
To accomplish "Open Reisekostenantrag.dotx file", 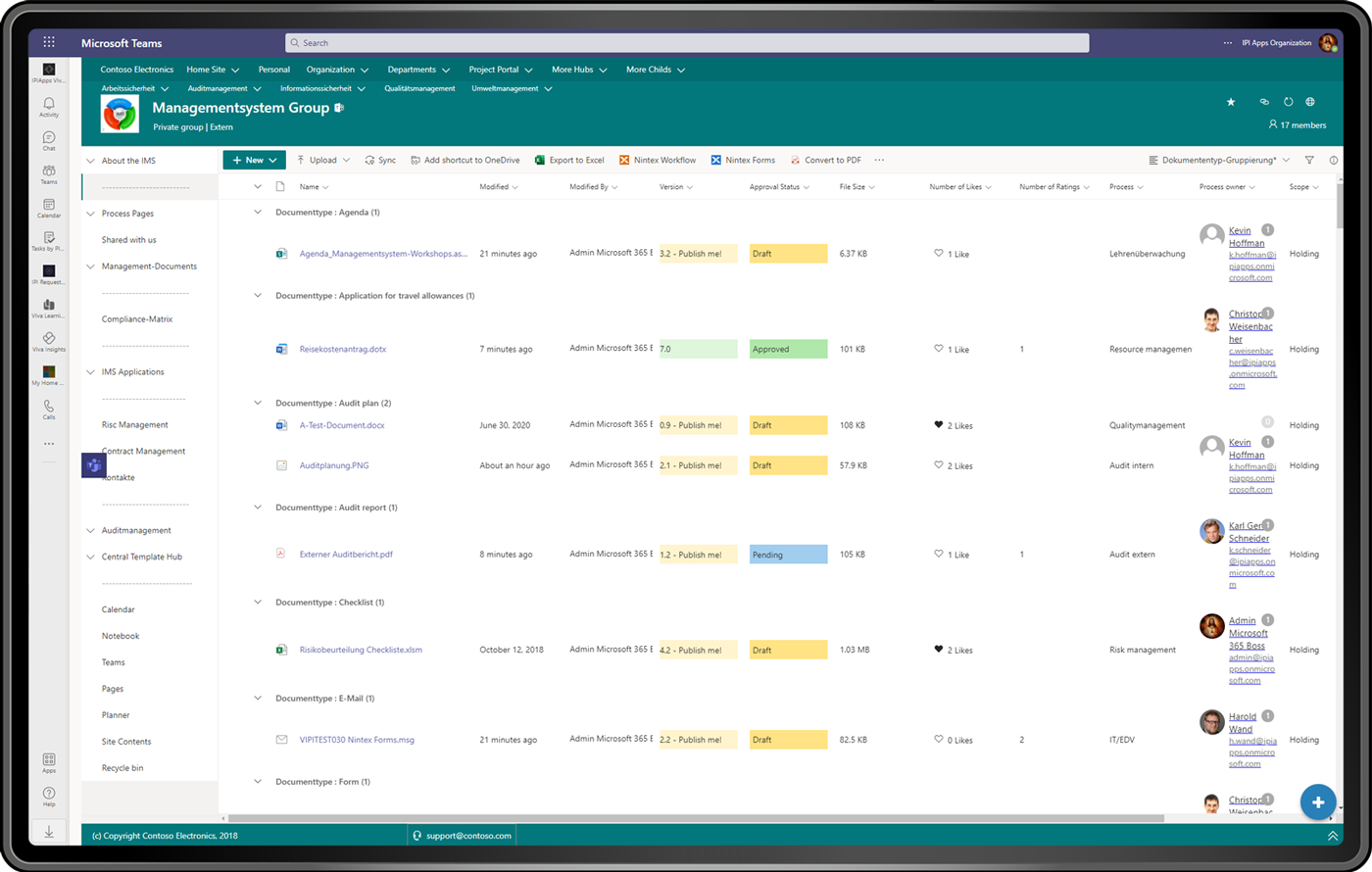I will (343, 349).
